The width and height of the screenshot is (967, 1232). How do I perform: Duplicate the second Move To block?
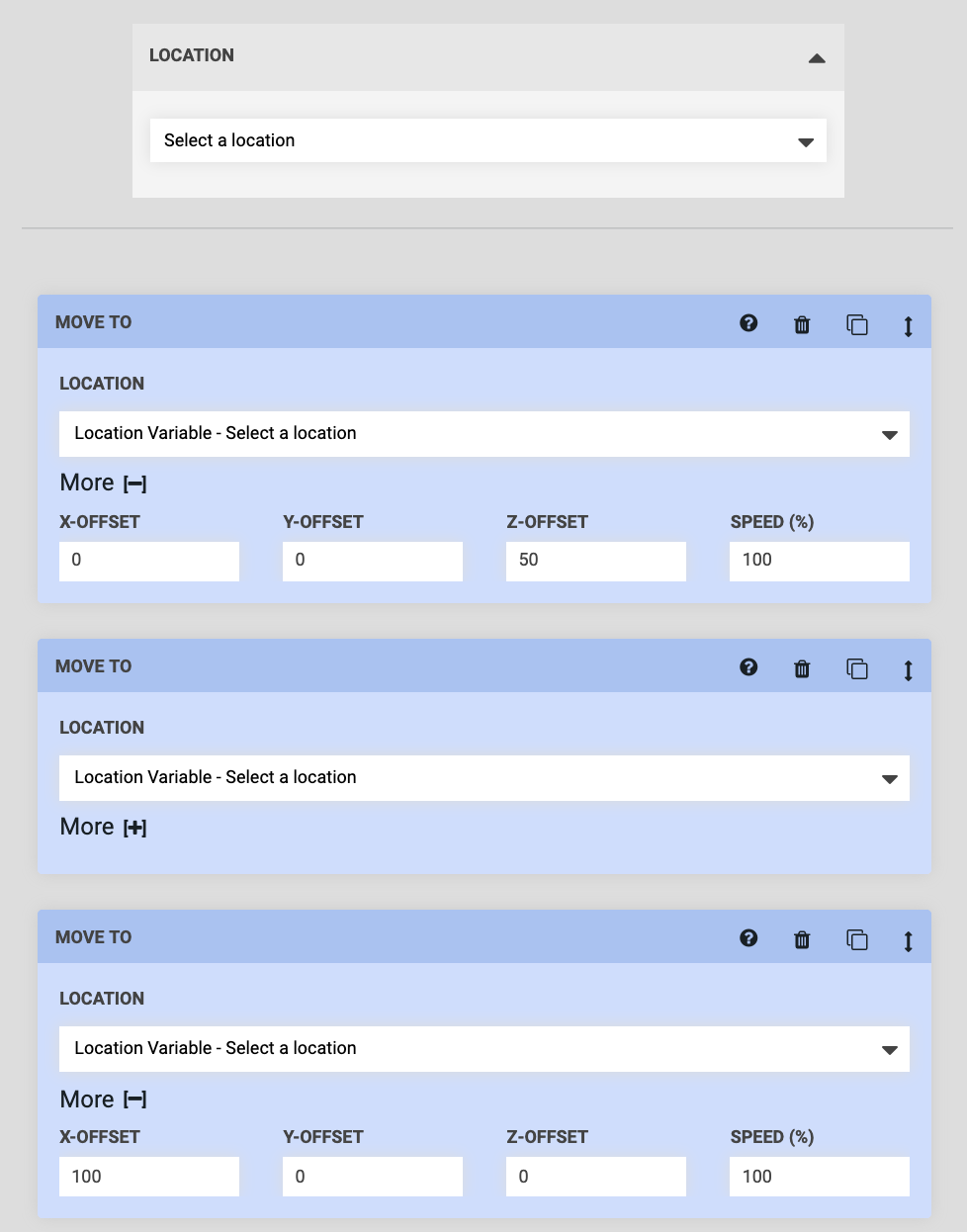click(x=856, y=668)
